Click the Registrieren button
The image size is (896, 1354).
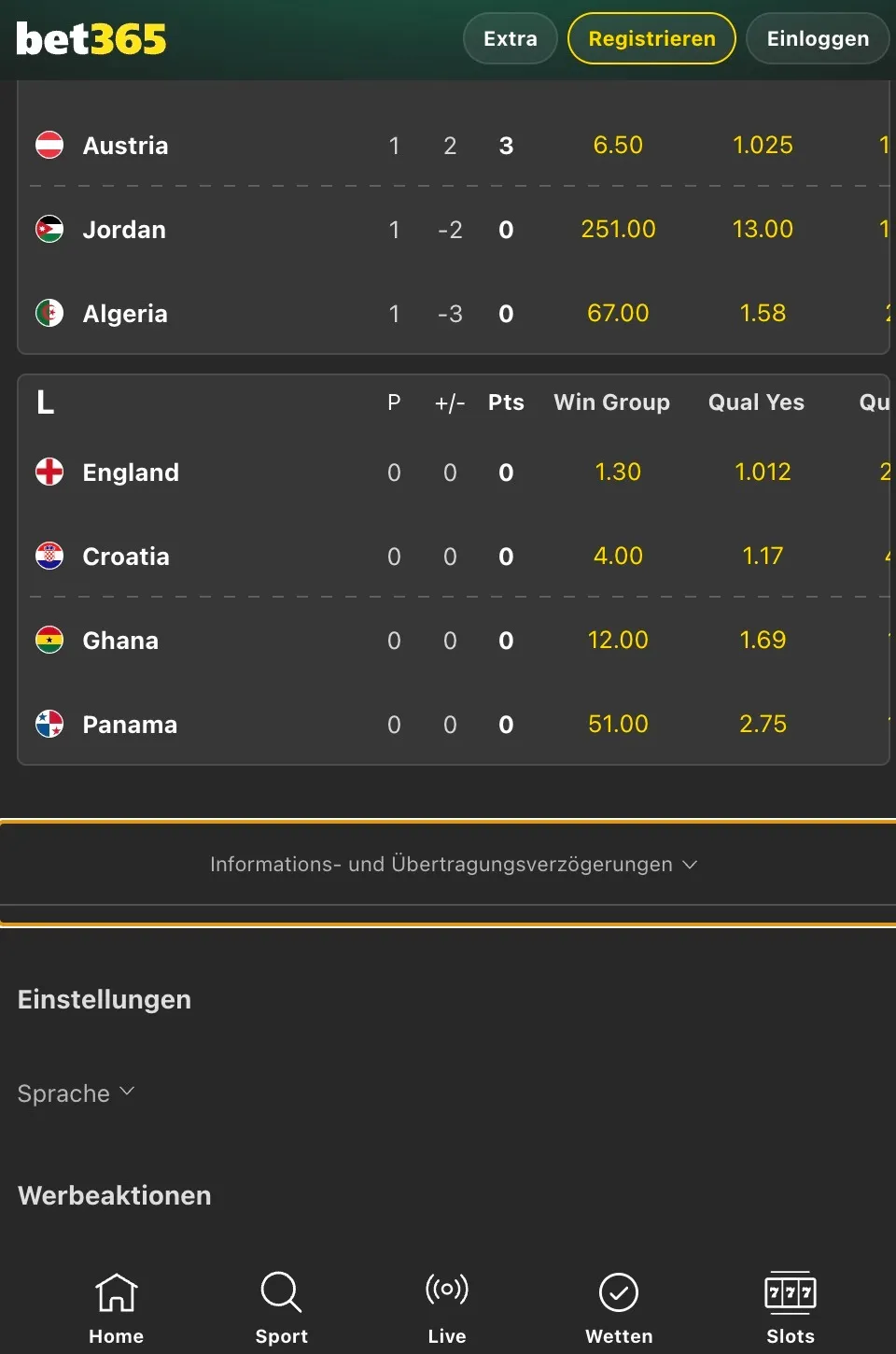[651, 38]
